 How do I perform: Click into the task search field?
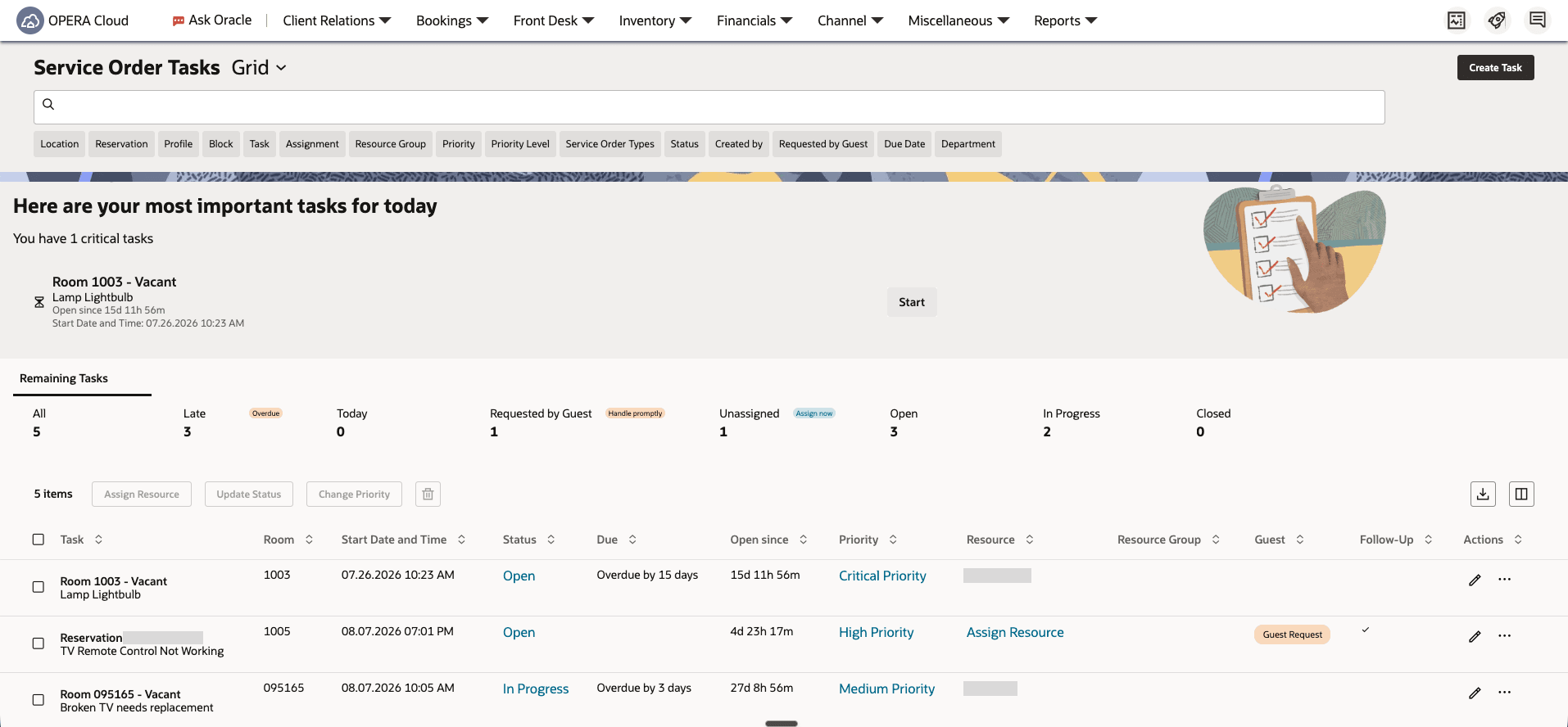pyautogui.click(x=709, y=107)
